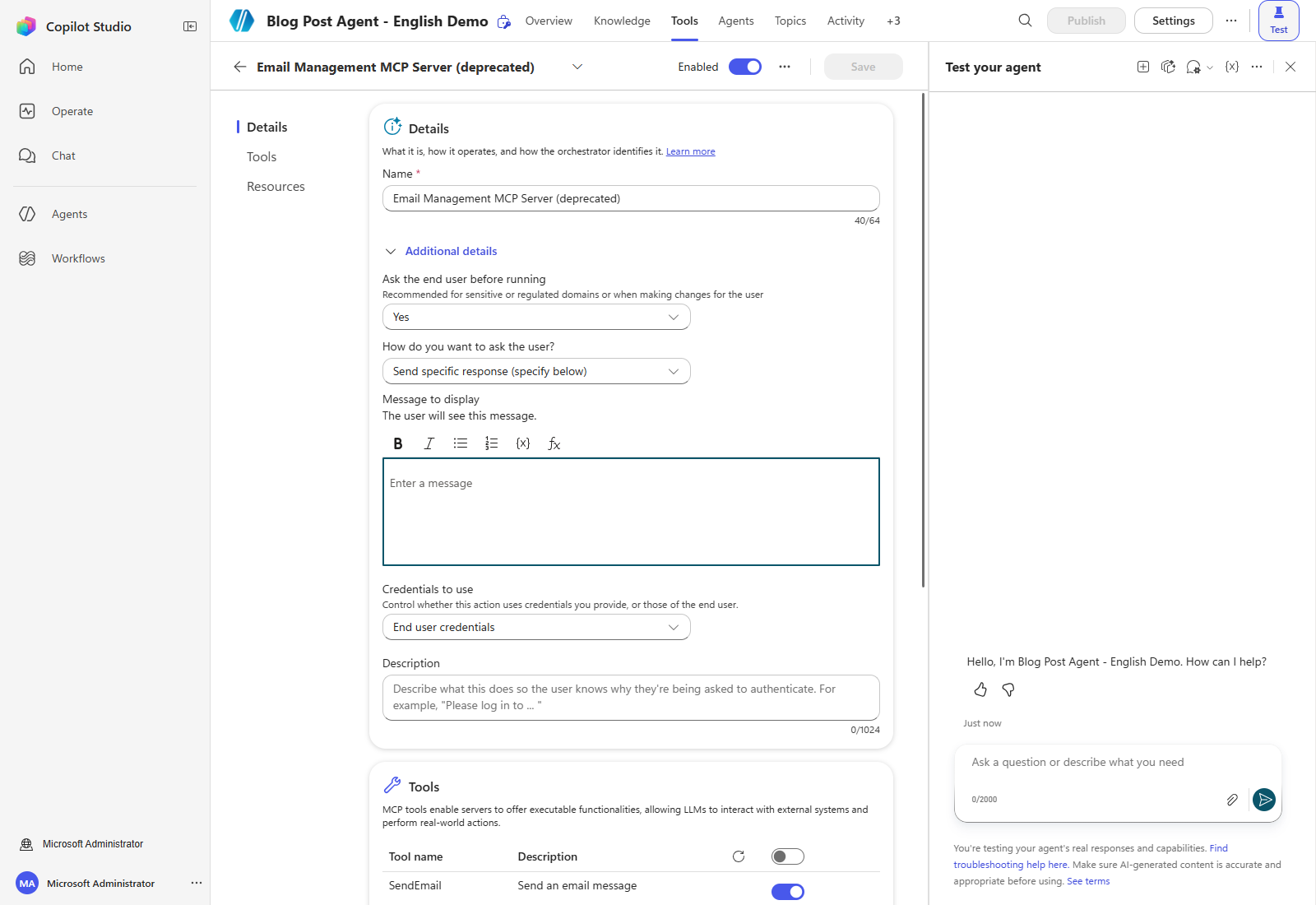The width and height of the screenshot is (1316, 905).
Task: Click the Test pin button
Action: click(1279, 21)
